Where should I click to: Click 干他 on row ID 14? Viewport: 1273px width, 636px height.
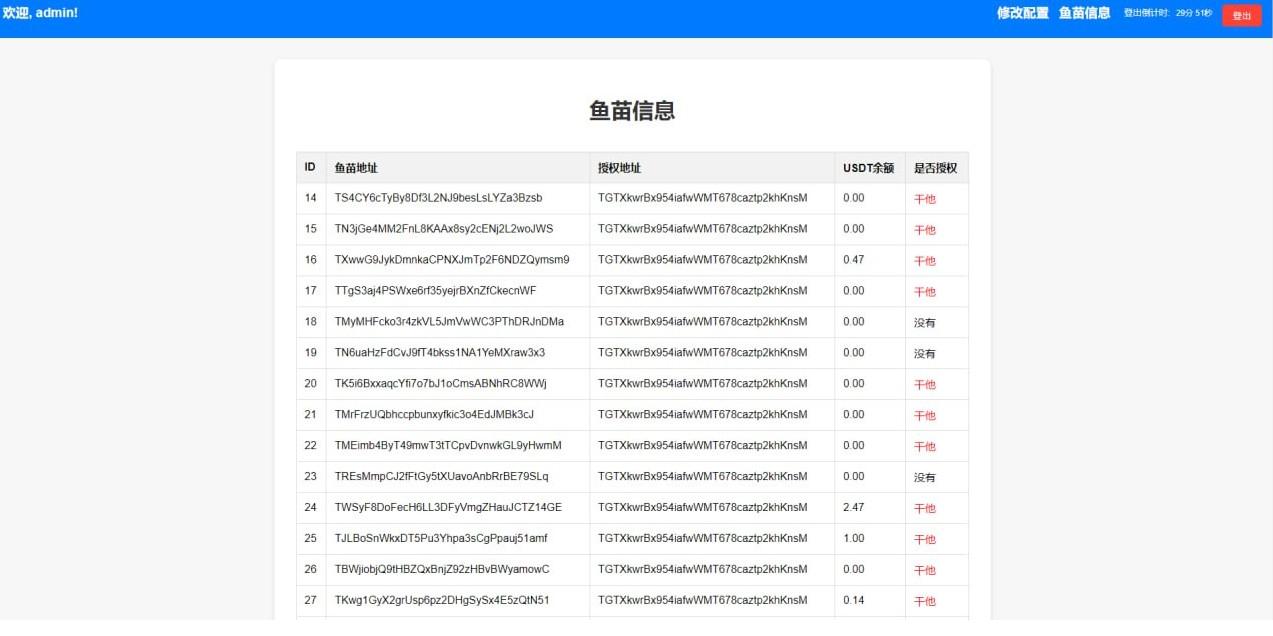924,198
